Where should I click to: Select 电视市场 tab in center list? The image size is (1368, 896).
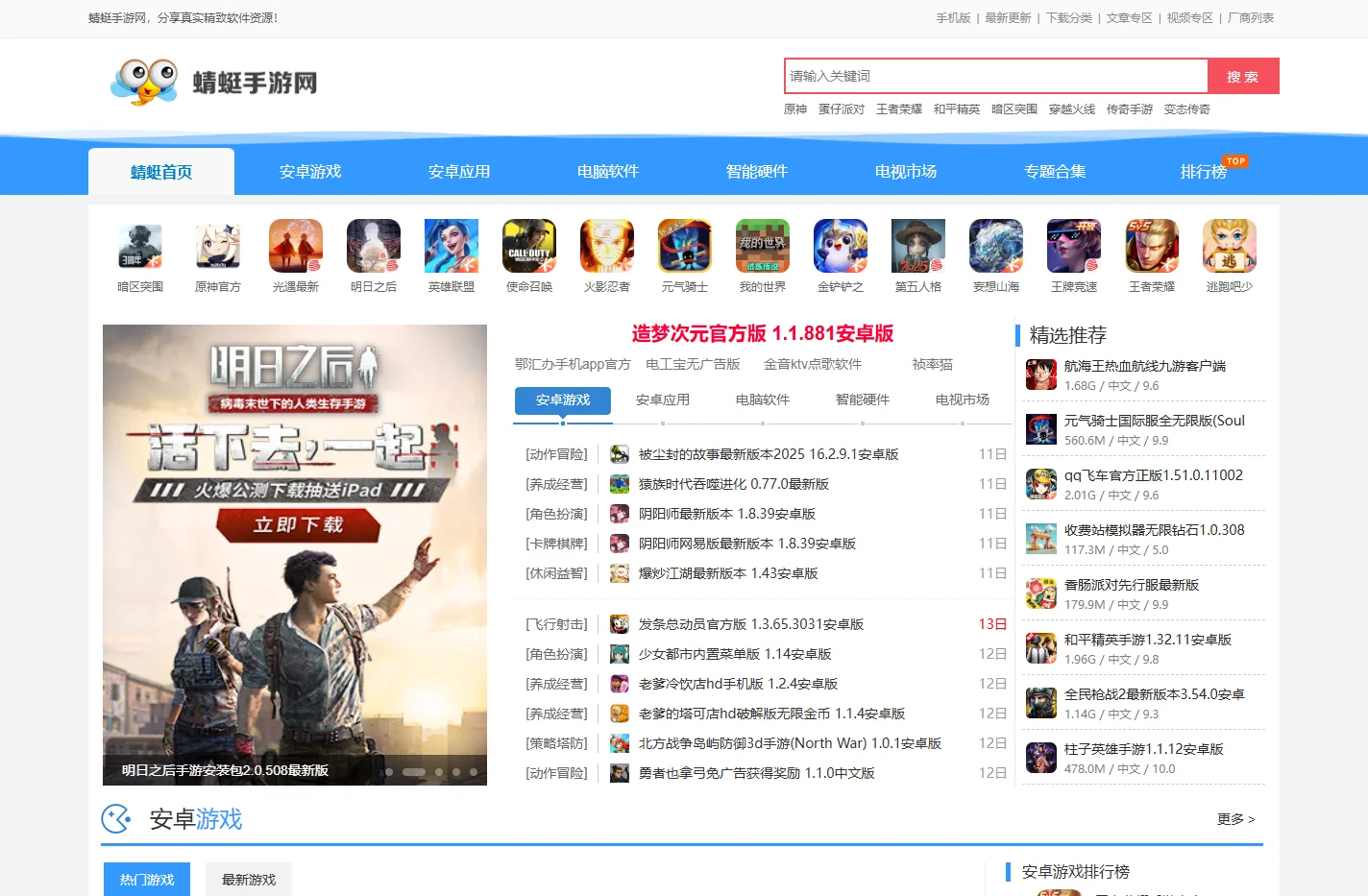pyautogui.click(x=963, y=400)
